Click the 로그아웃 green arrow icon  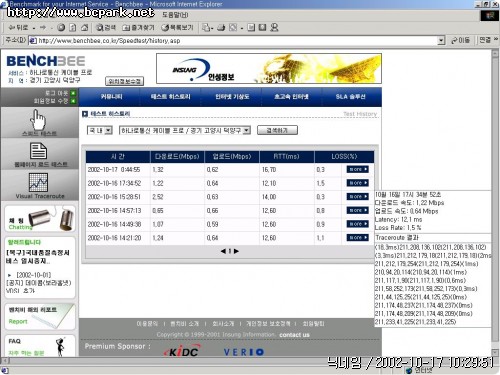tap(73, 93)
